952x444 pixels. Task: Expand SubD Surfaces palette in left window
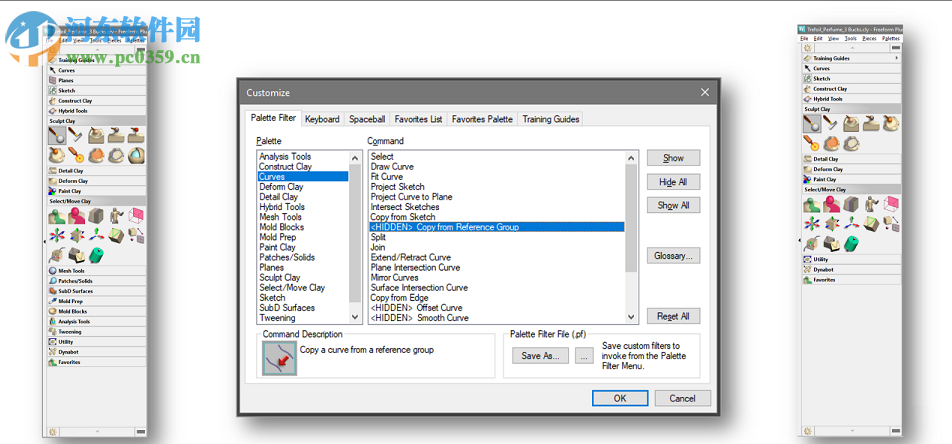coord(97,291)
